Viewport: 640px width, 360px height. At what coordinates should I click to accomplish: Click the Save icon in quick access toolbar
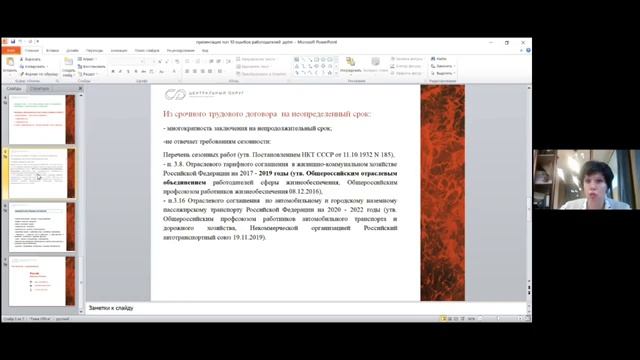pos(13,42)
